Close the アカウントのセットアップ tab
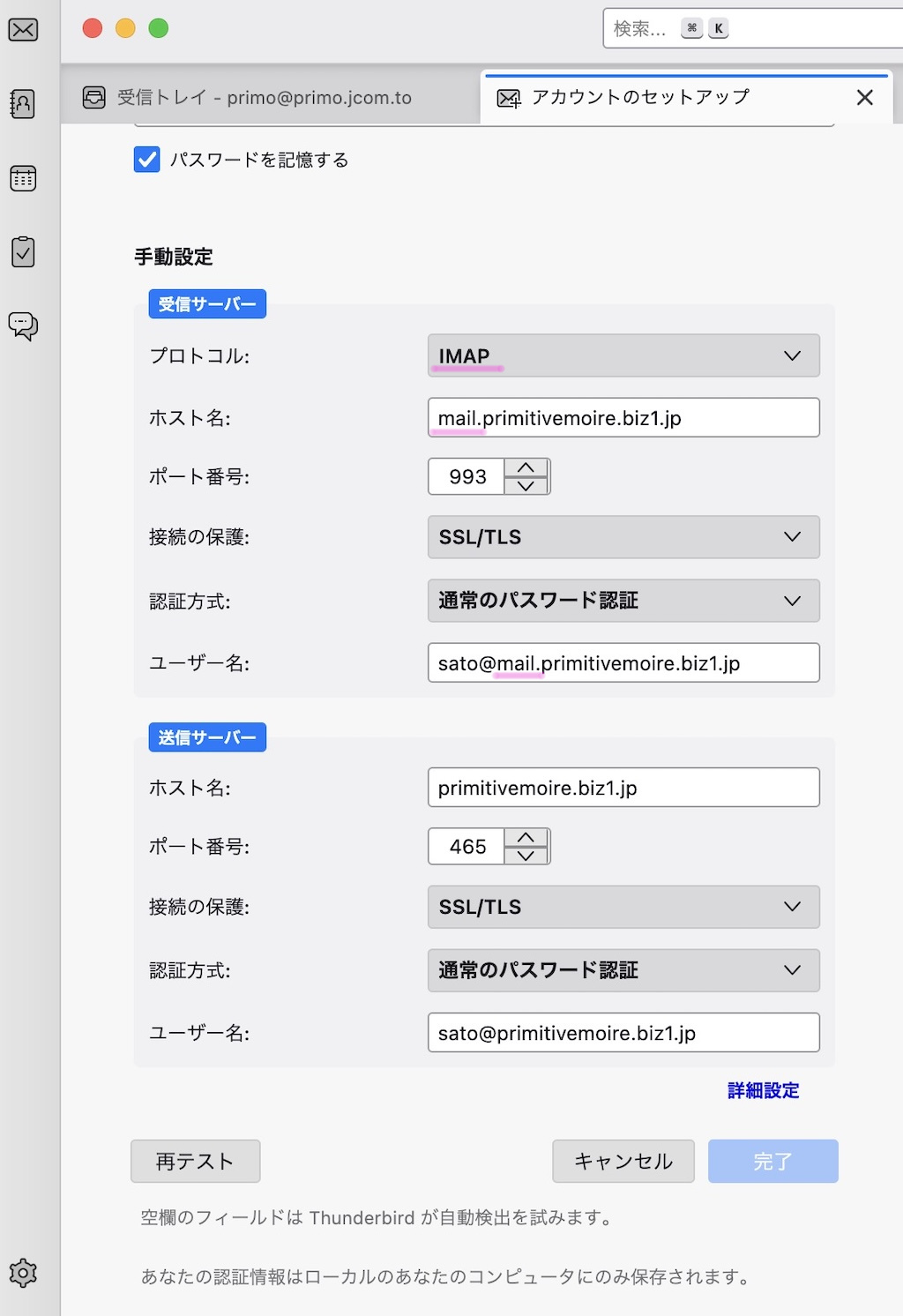Screen dimensions: 903x1316 [864, 98]
